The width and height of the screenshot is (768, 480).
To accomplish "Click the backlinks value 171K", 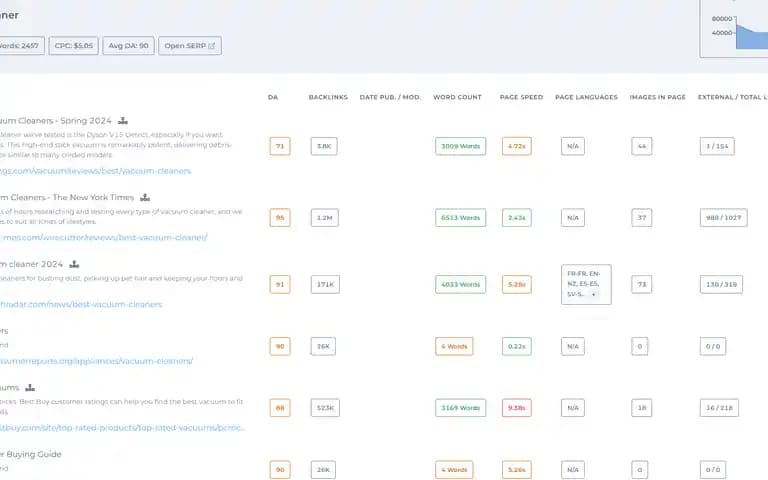I will [x=325, y=284].
